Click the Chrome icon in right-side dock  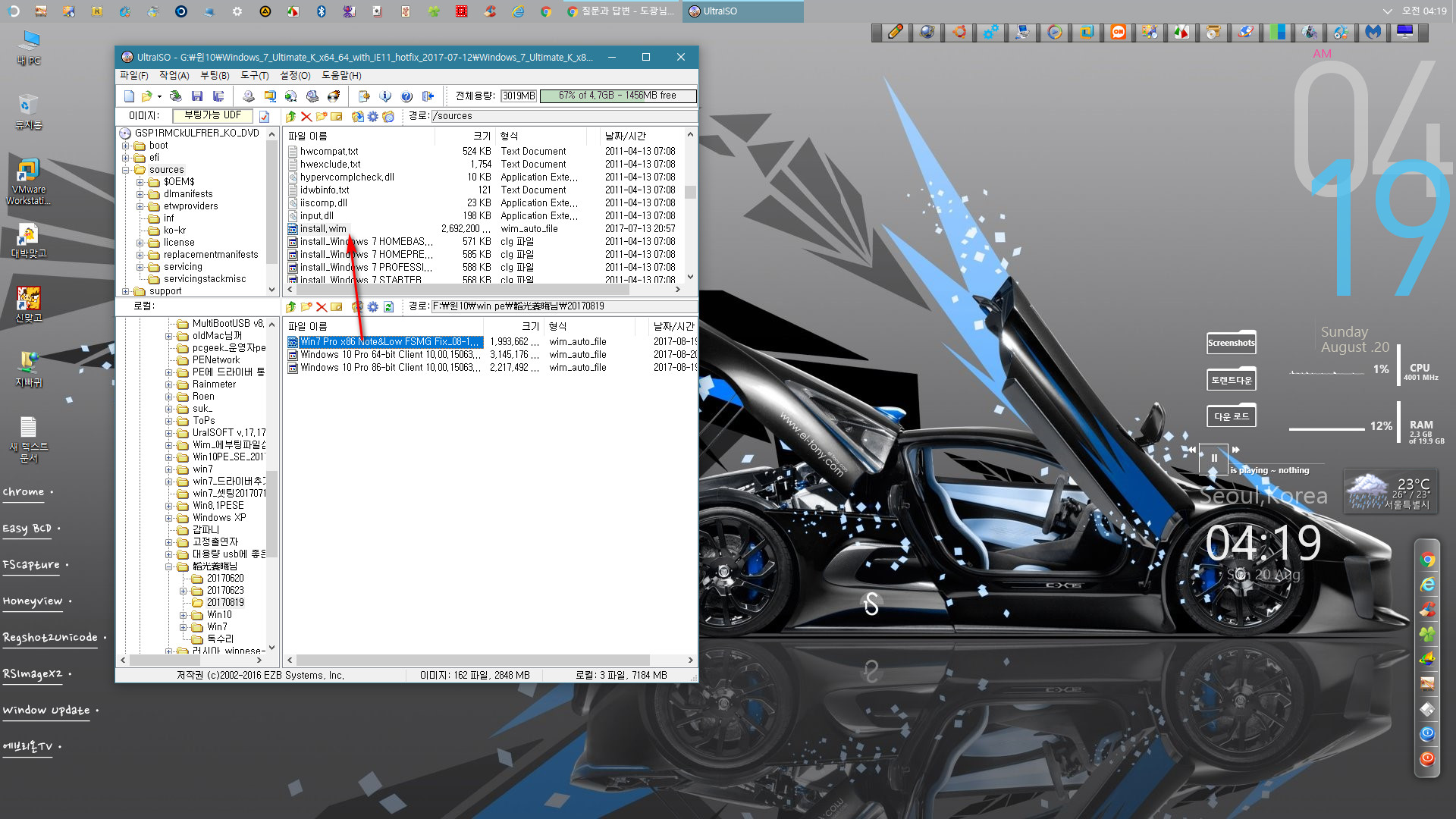point(1427,560)
